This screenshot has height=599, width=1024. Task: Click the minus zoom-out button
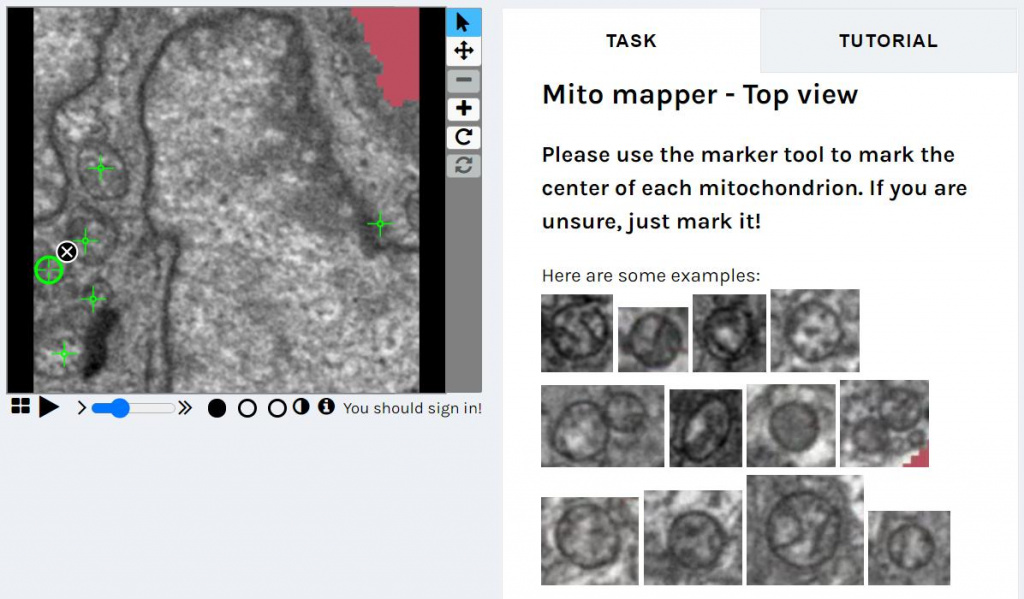(463, 81)
